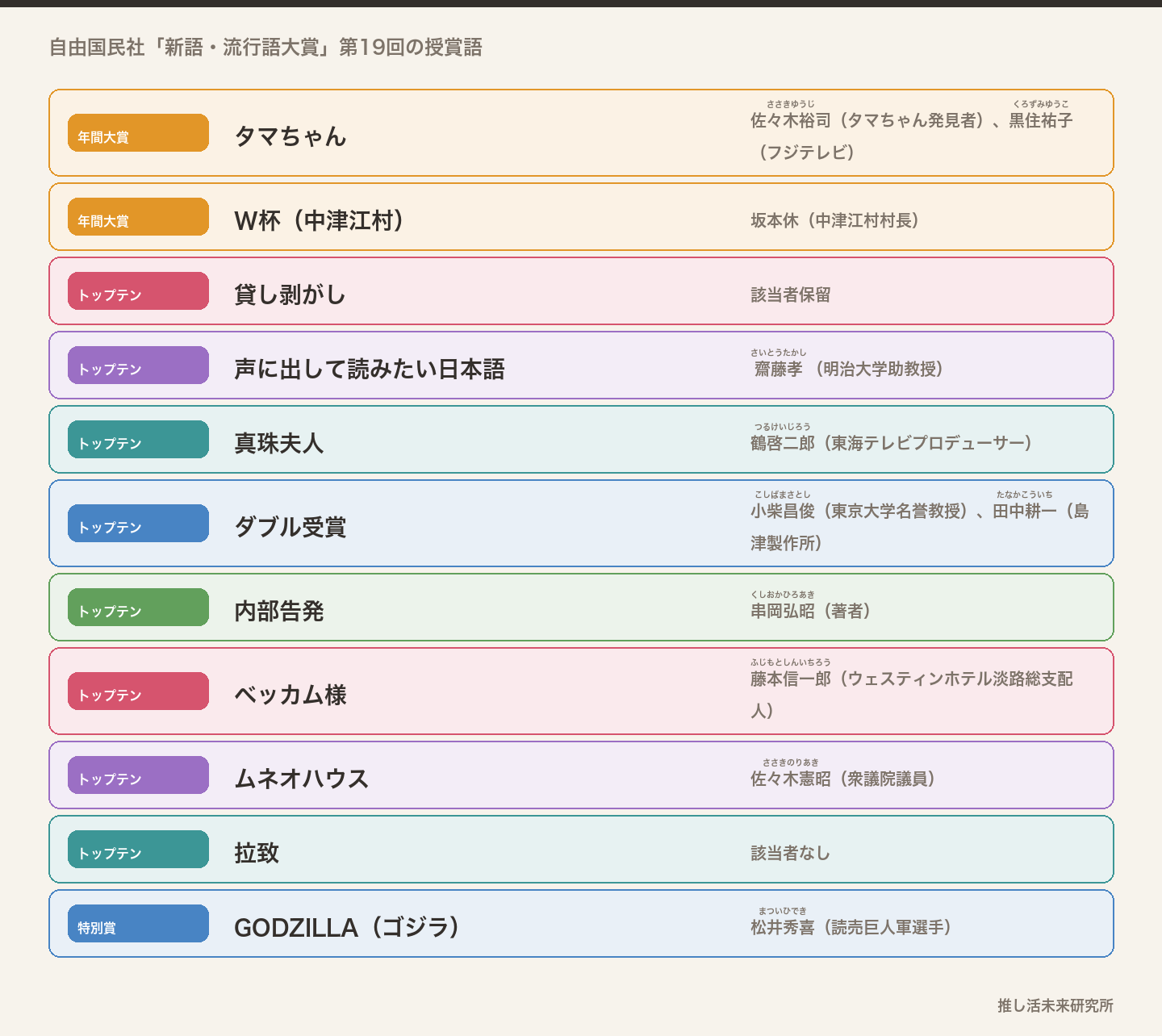Click recipient 串岡弘昭（著者）

(813, 611)
